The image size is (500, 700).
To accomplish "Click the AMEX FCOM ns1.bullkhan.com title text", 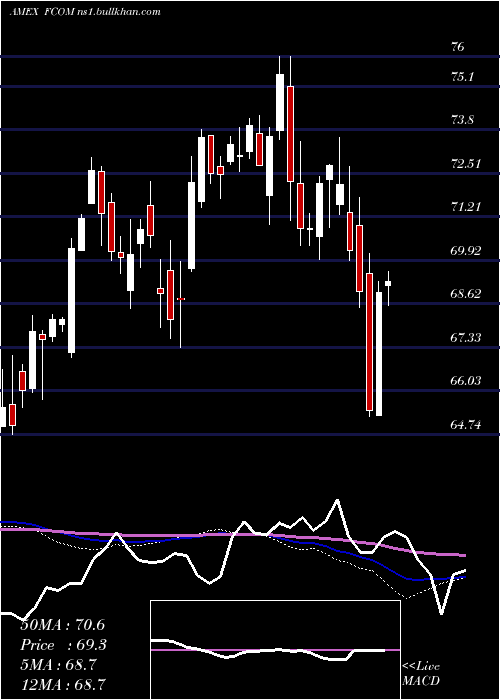I will pyautogui.click(x=85, y=12).
